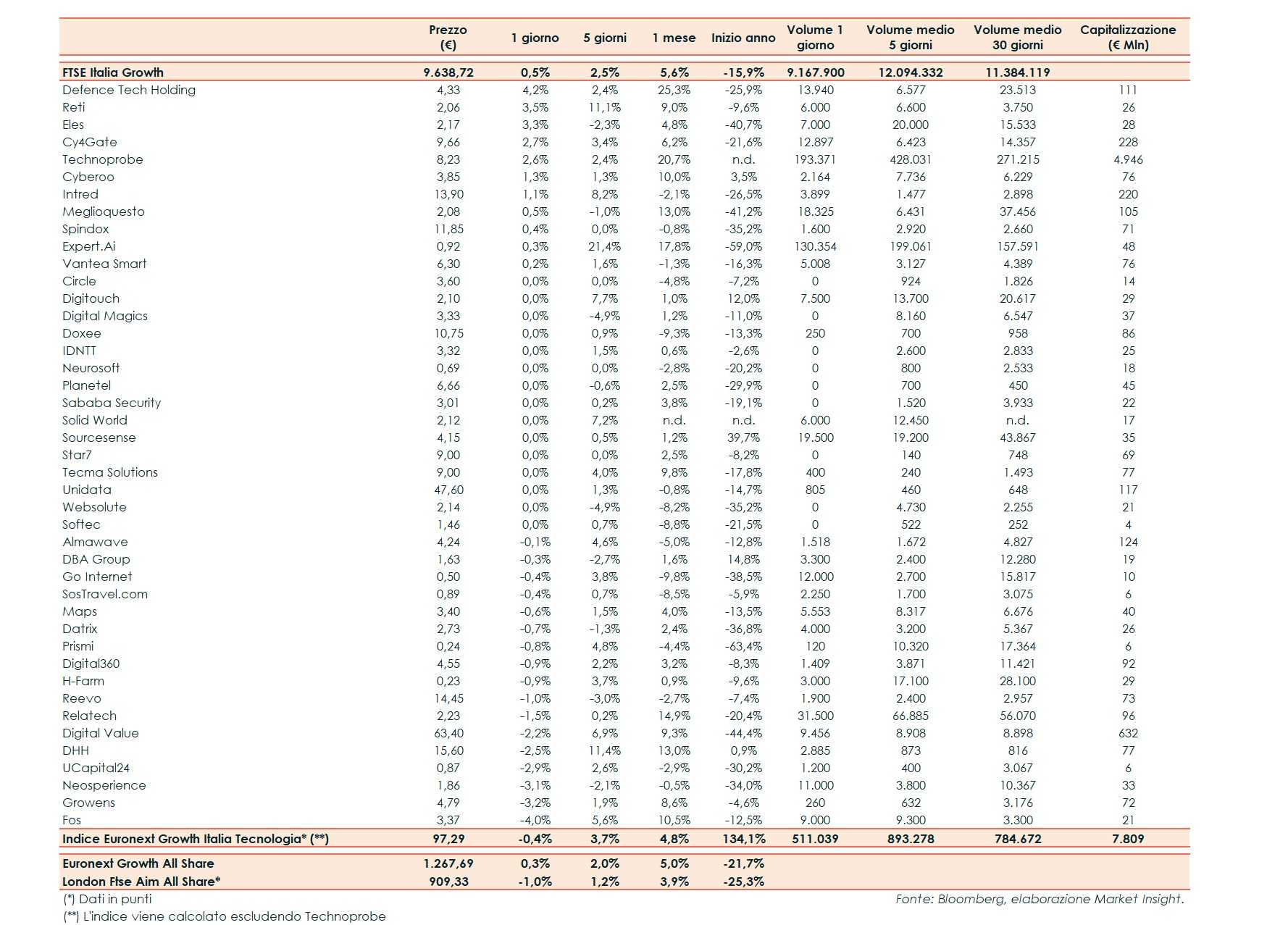Viewport: 1288px width, 925px height.
Task: Click the 1 giorno column header
Action: [x=535, y=38]
